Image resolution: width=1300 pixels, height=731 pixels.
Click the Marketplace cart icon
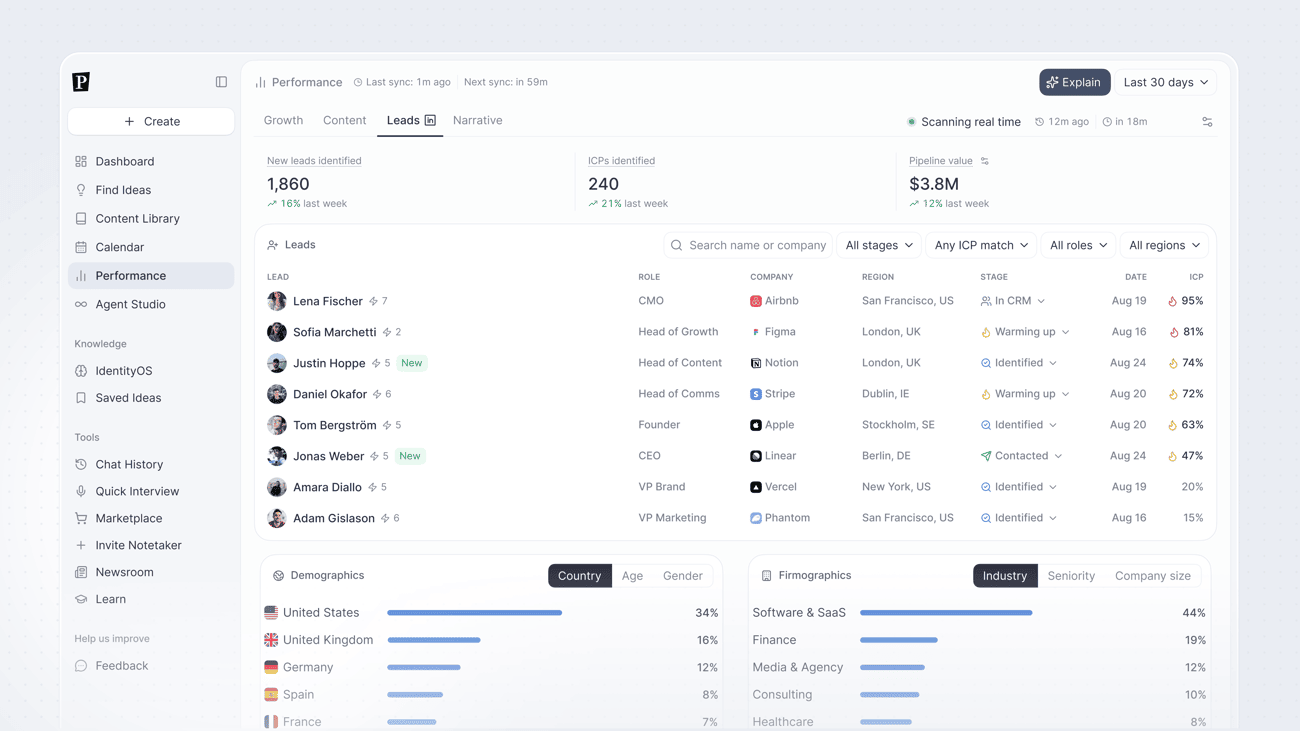click(81, 518)
